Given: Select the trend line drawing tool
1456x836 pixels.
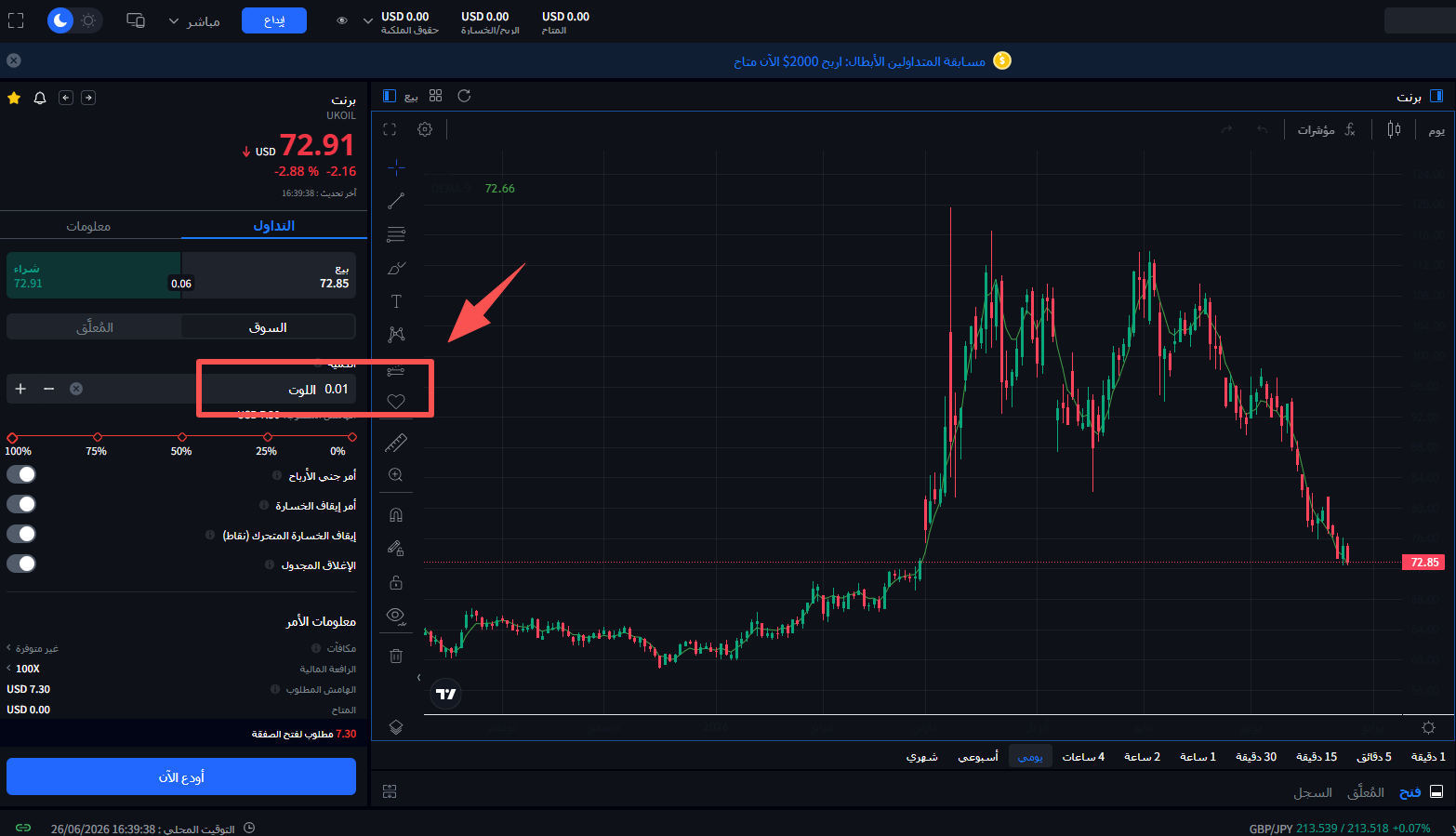Looking at the screenshot, I should click(x=396, y=201).
